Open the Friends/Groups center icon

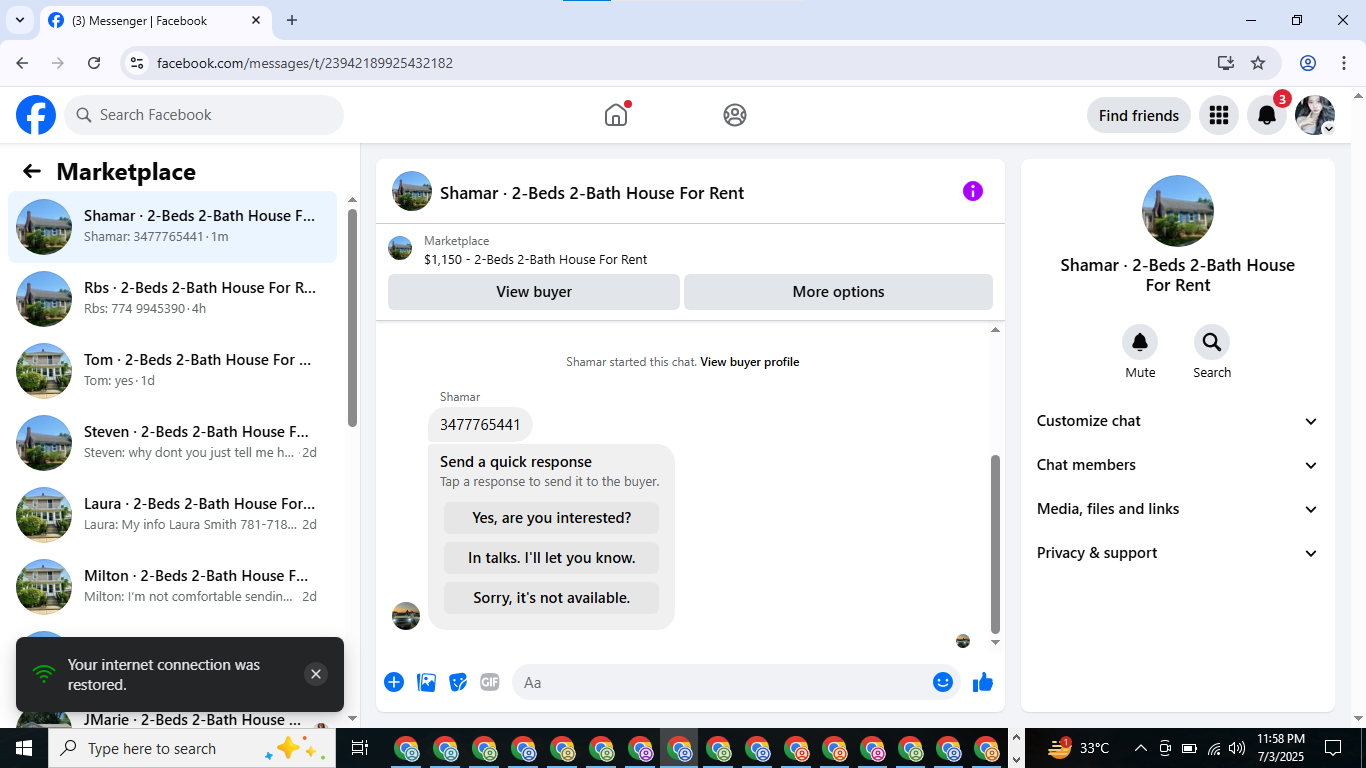(x=735, y=115)
